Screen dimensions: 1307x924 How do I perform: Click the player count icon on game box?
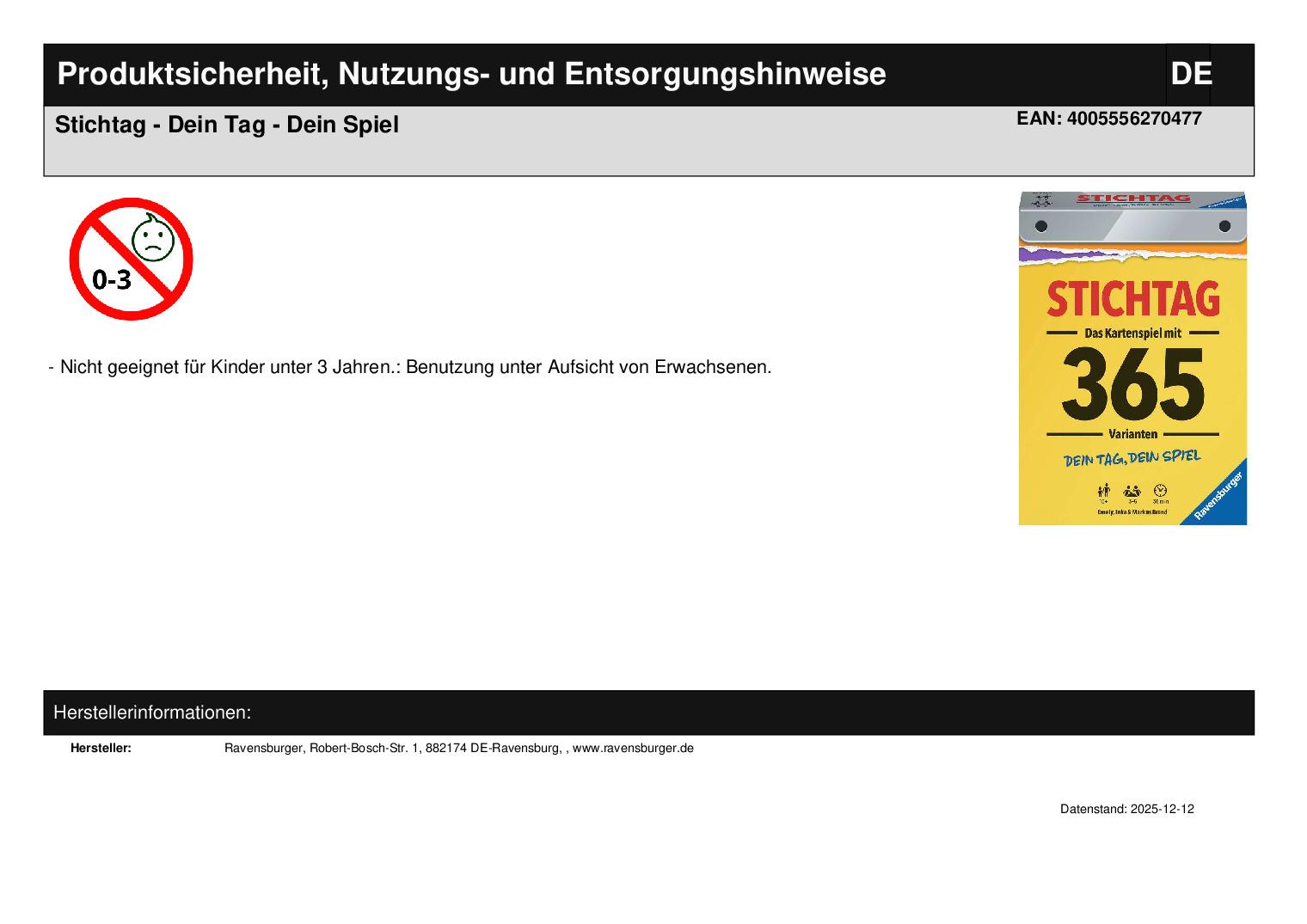(1132, 492)
